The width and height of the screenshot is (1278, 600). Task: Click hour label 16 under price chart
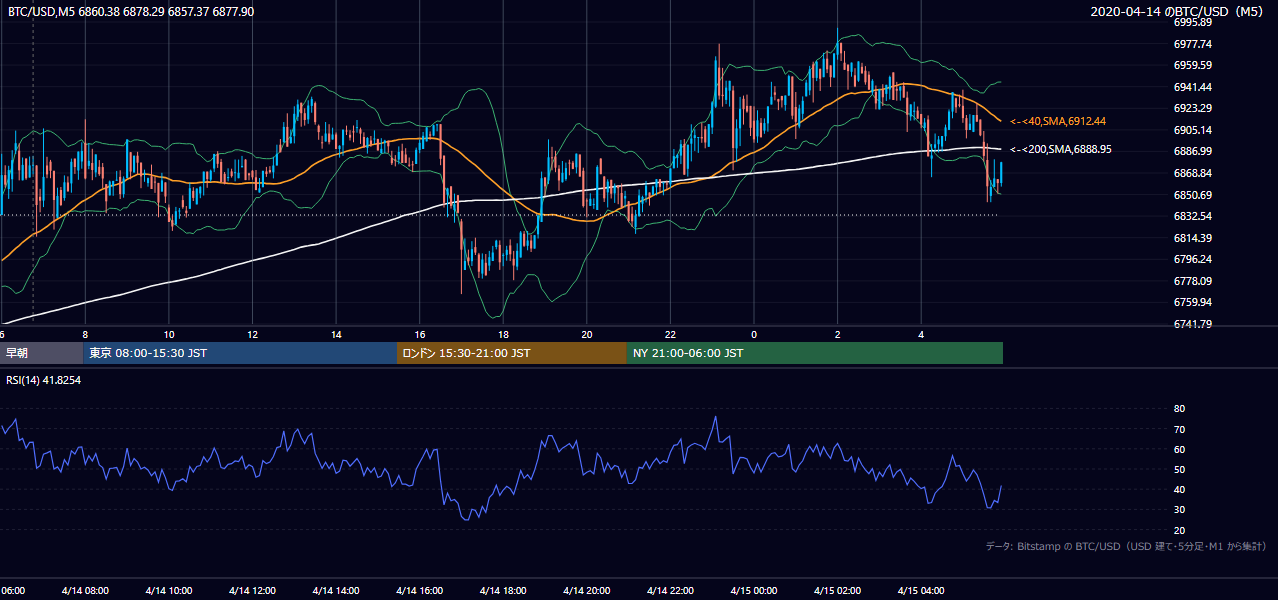click(419, 334)
